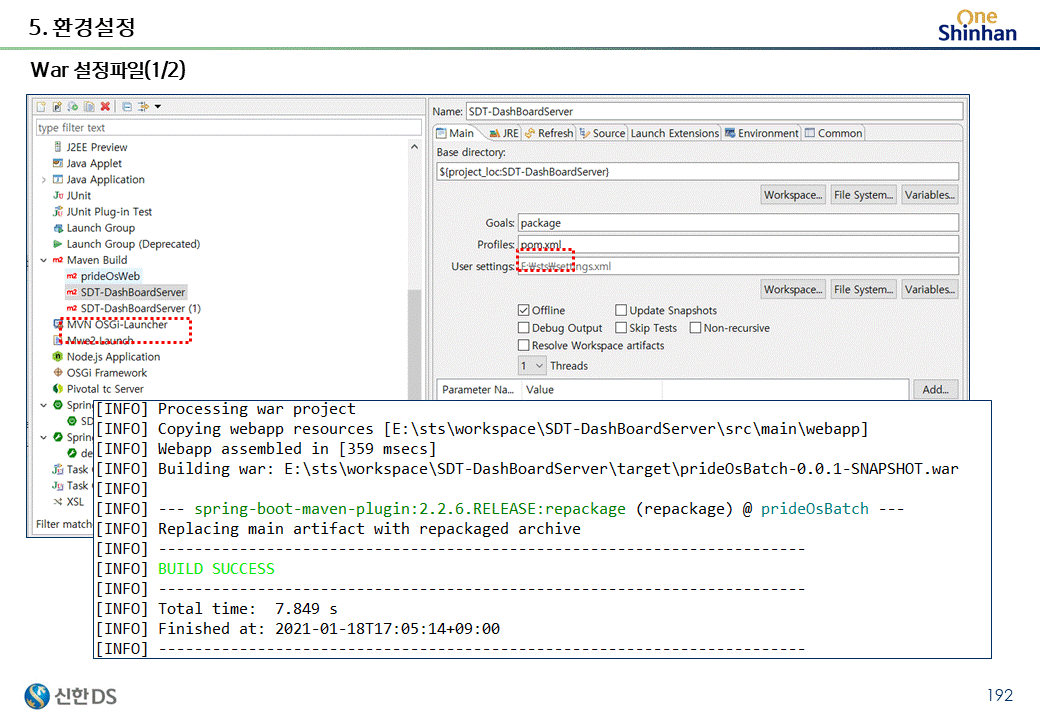This screenshot has height=720, width=1040.
Task: Select the Launch Group (Deprecated) icon
Action: click(x=58, y=244)
